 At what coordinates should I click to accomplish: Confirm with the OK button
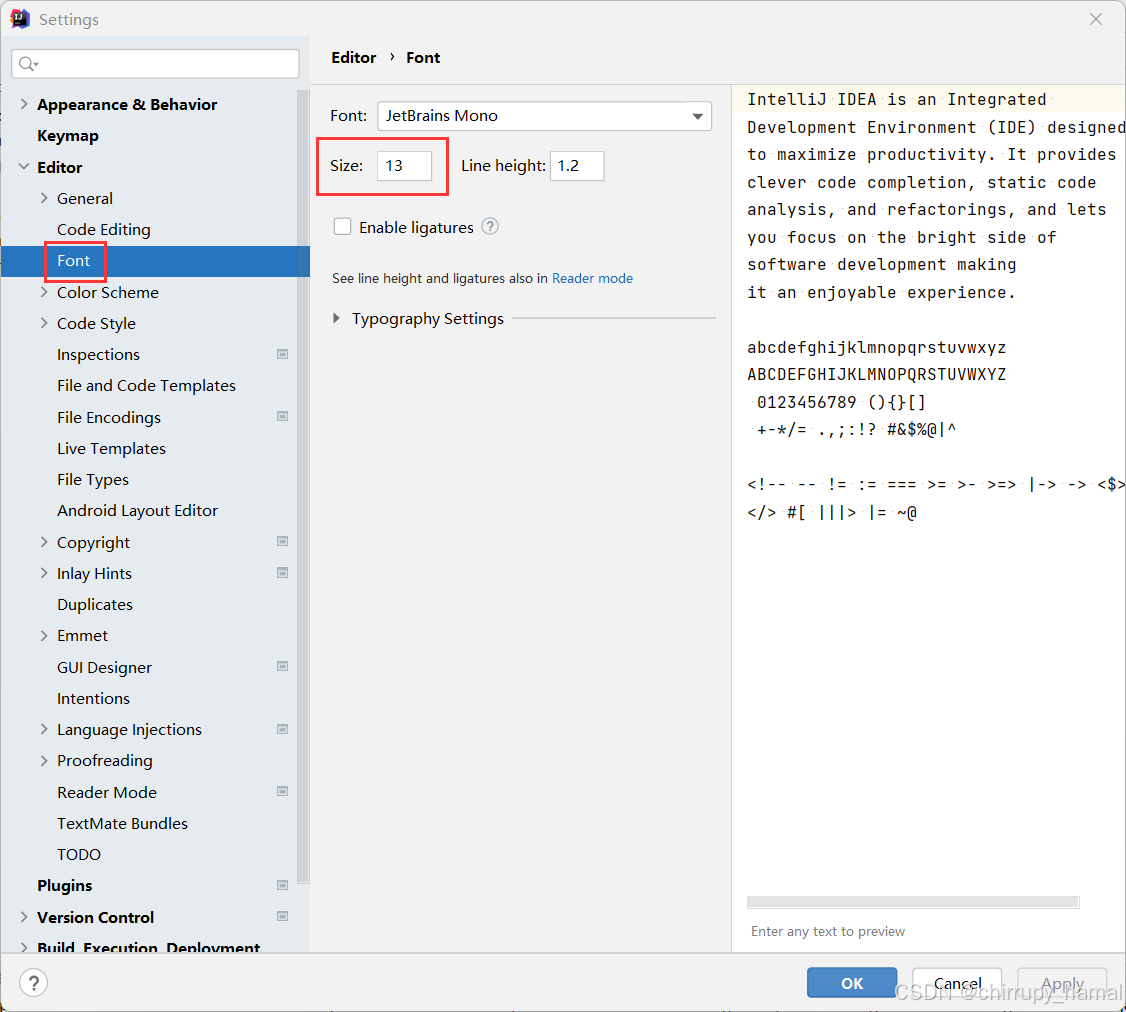(x=852, y=983)
